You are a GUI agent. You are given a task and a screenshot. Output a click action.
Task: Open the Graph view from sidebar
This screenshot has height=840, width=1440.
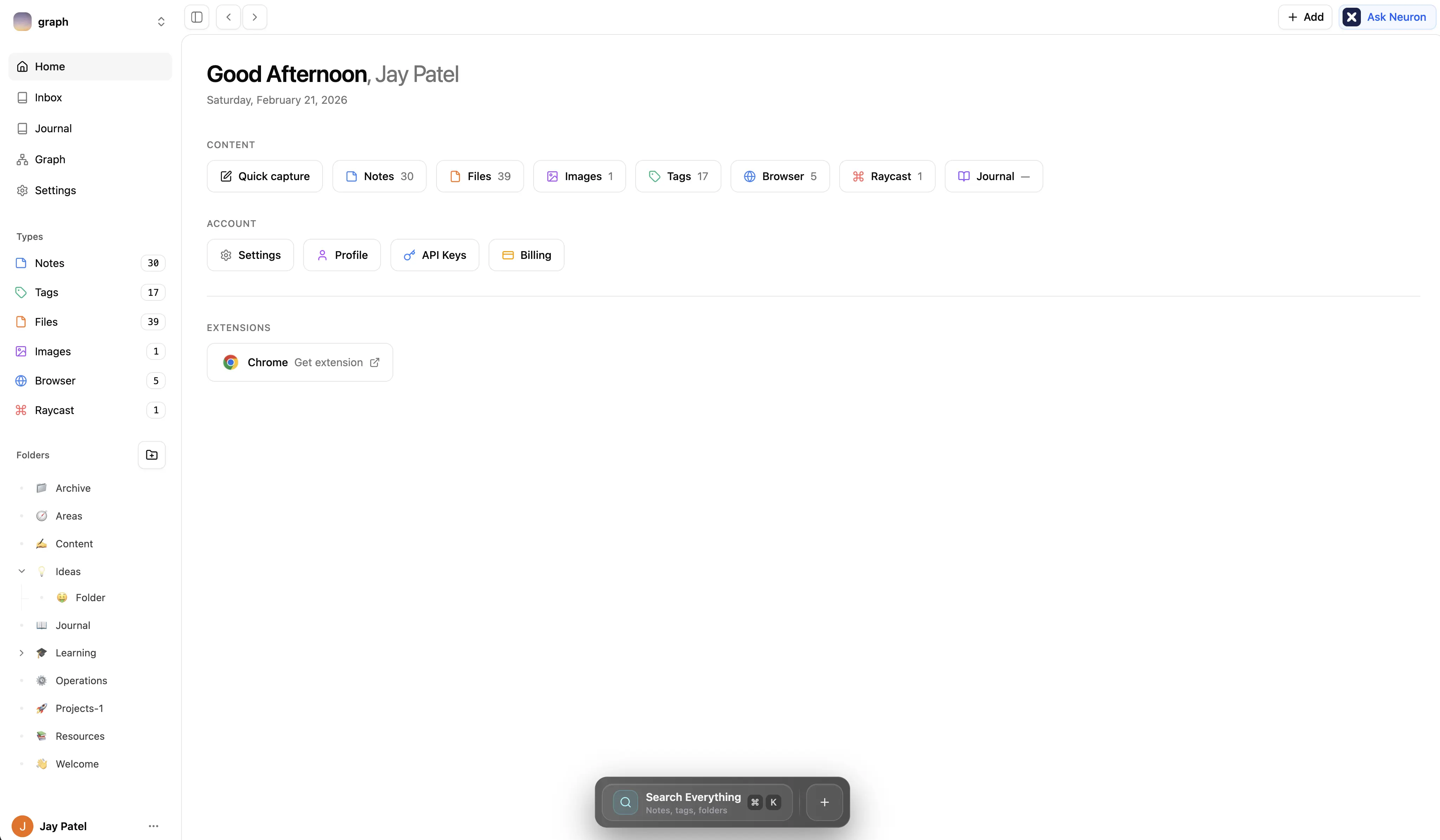[x=50, y=159]
